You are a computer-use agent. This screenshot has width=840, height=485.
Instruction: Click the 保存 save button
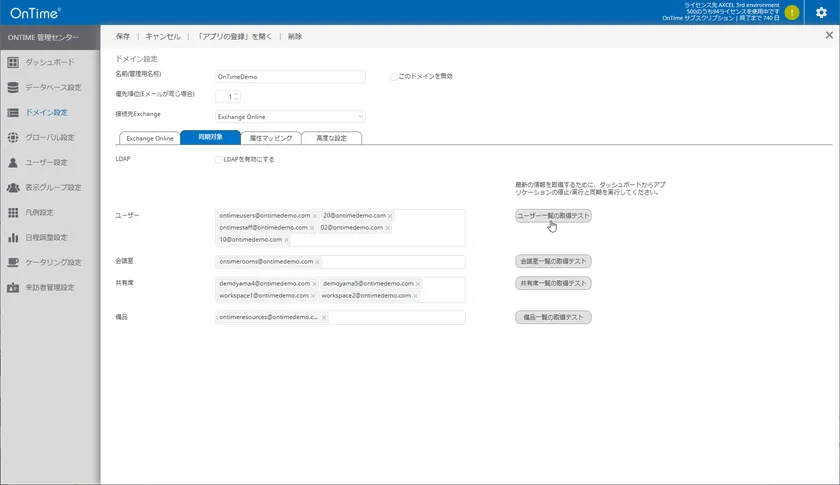(122, 36)
